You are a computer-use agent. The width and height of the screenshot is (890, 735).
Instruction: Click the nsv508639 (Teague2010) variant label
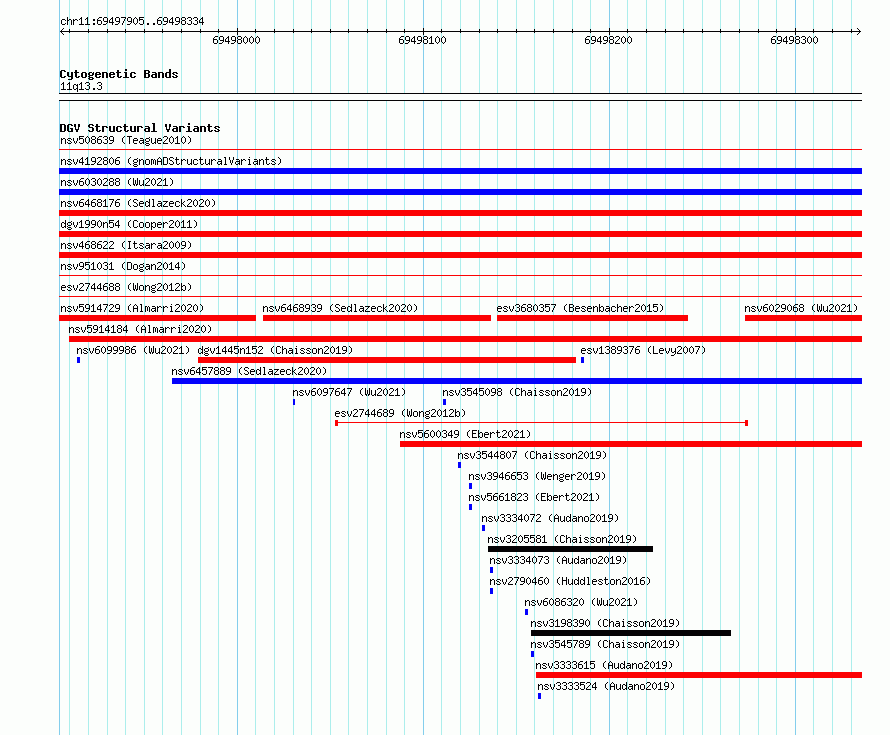tap(126, 140)
